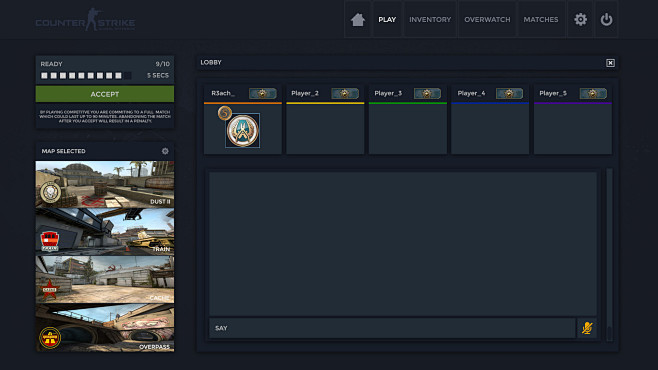Click the MAP SELECTED heading
The width and height of the screenshot is (658, 370).
point(63,151)
